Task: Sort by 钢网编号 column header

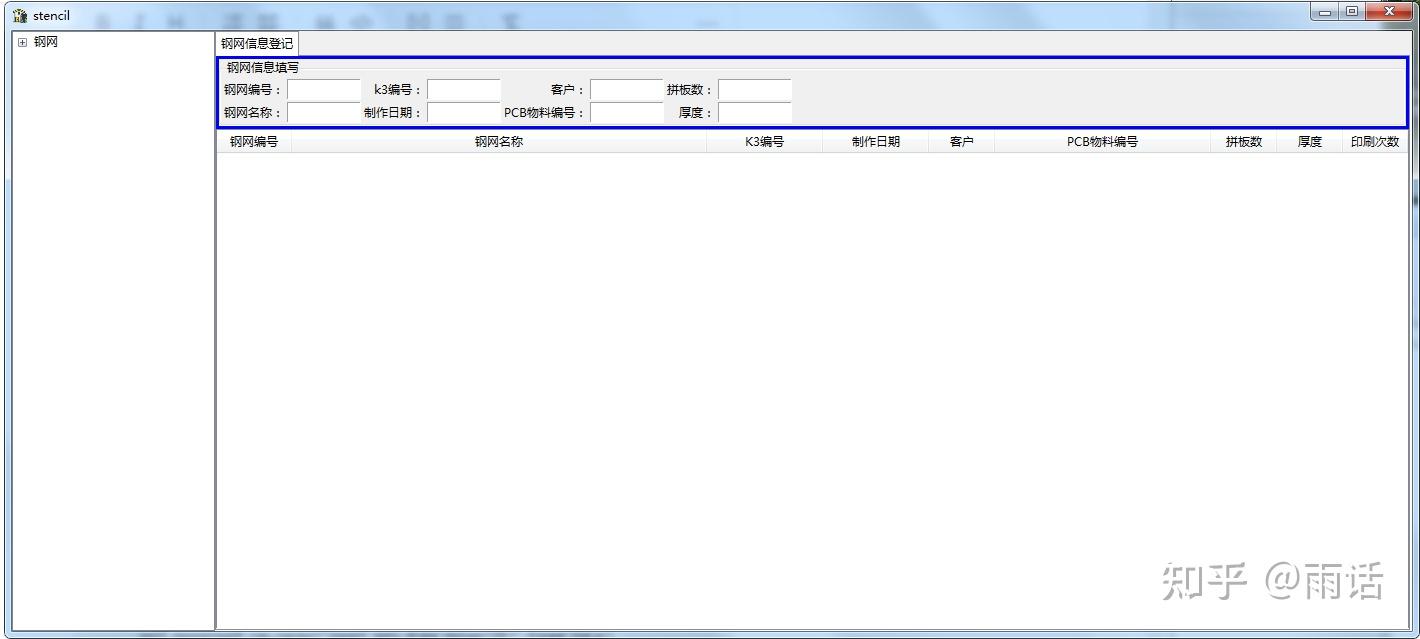Action: (x=254, y=142)
